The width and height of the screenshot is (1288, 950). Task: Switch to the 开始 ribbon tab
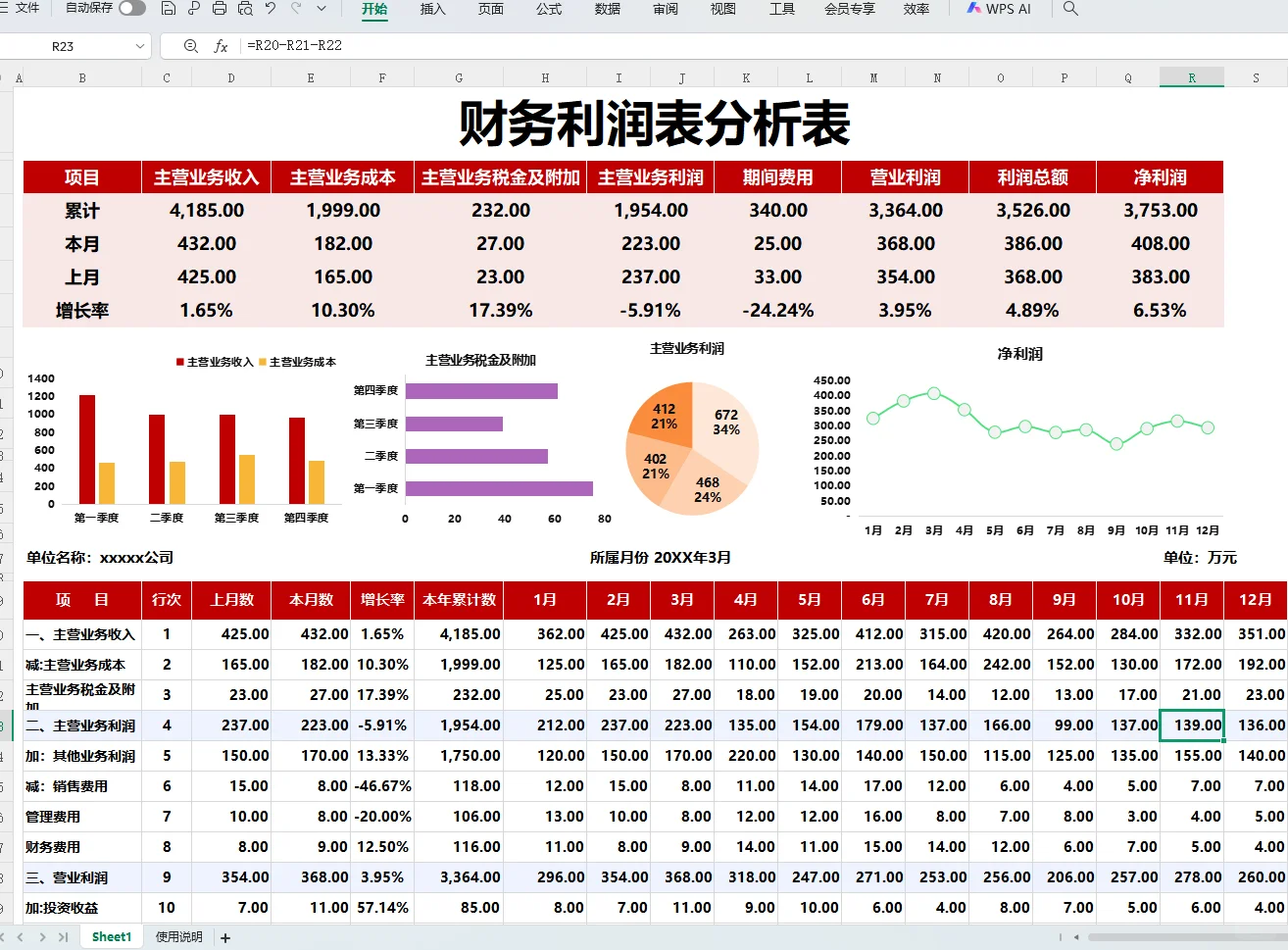pos(374,9)
